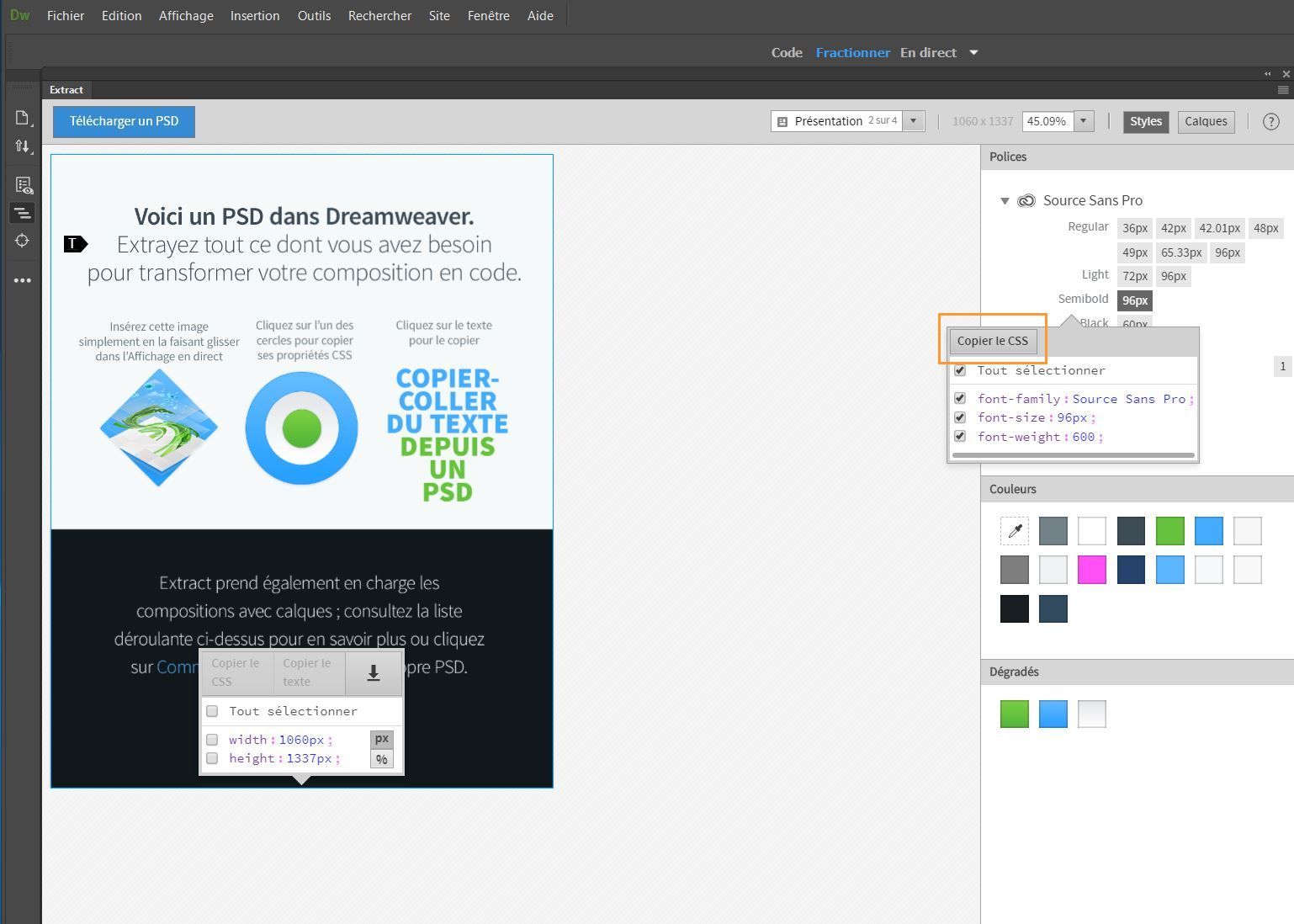The width and height of the screenshot is (1294, 924).
Task: Click the Creative Cloud icon beside Source Sans Pro
Action: (1026, 200)
